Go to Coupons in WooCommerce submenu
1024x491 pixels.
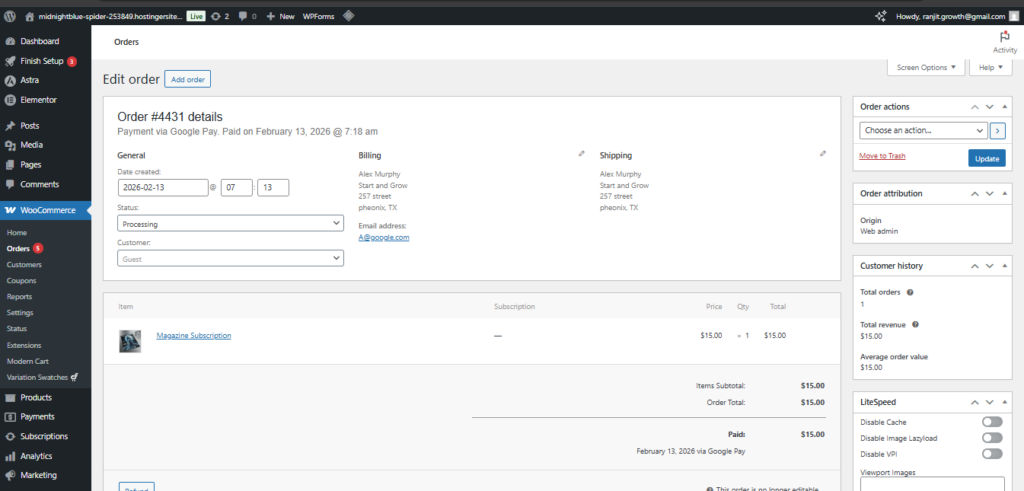point(21,281)
